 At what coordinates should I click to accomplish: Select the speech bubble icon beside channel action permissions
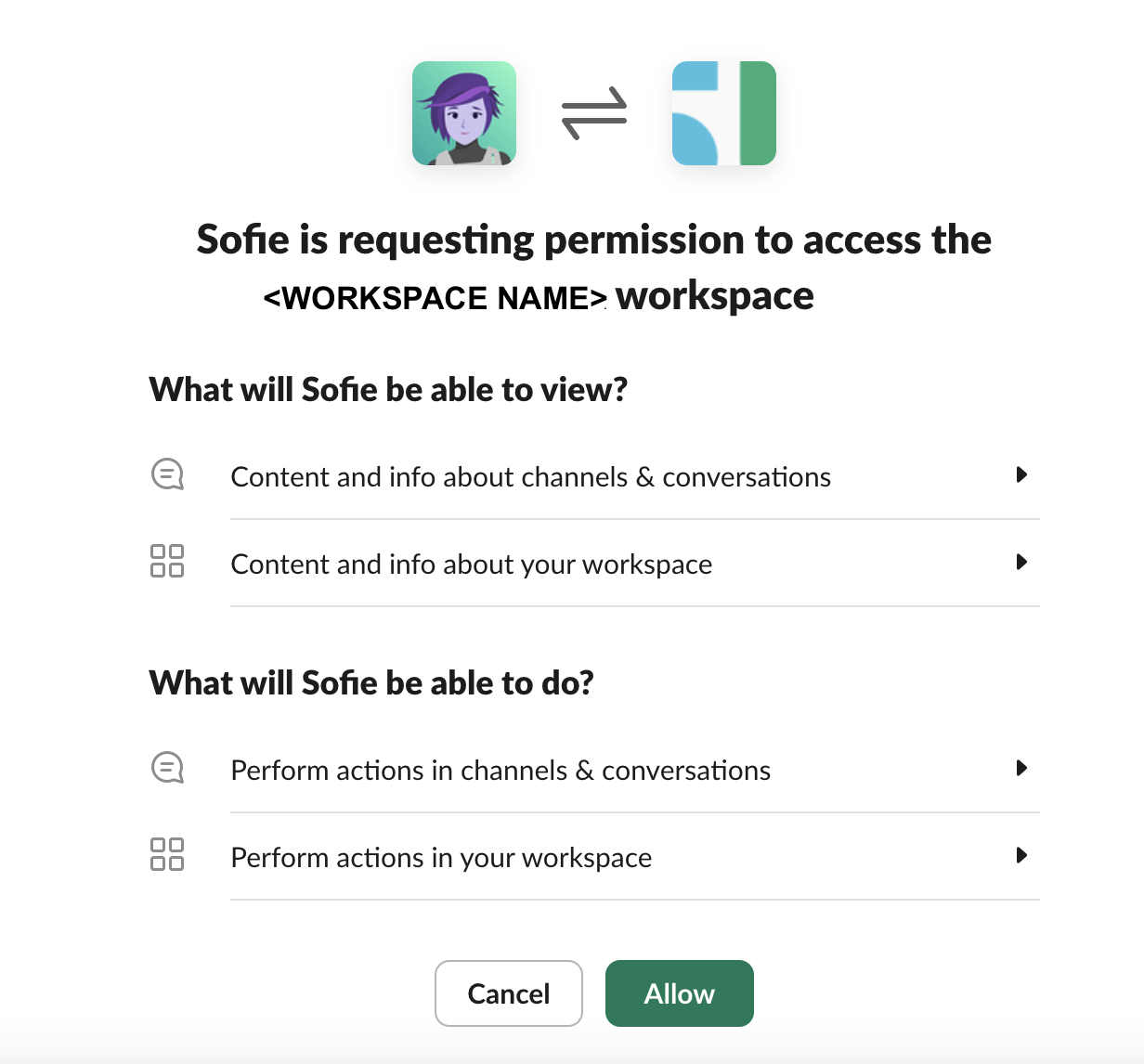[x=167, y=768]
